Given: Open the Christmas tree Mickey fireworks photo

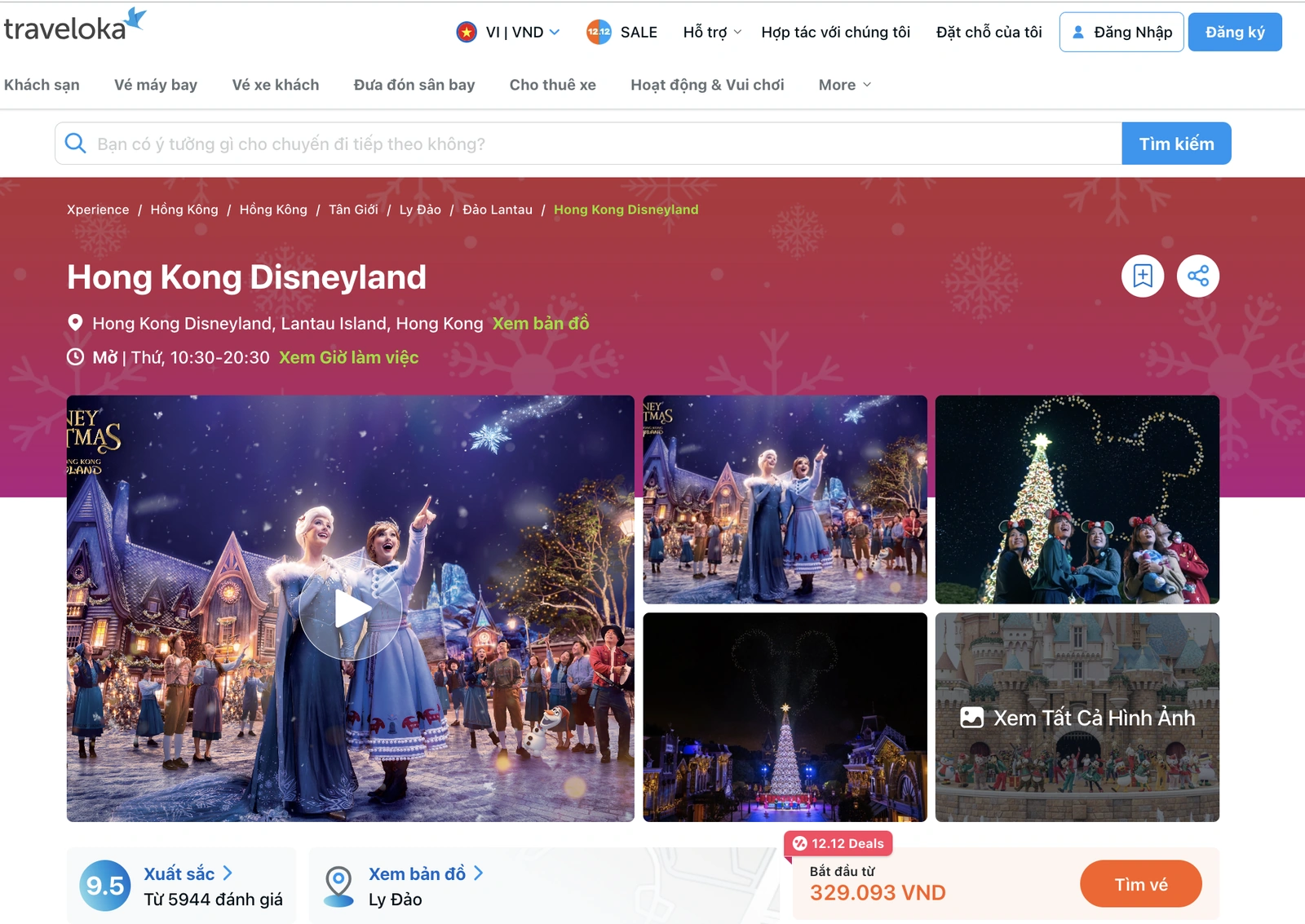Looking at the screenshot, I should coord(785,717).
